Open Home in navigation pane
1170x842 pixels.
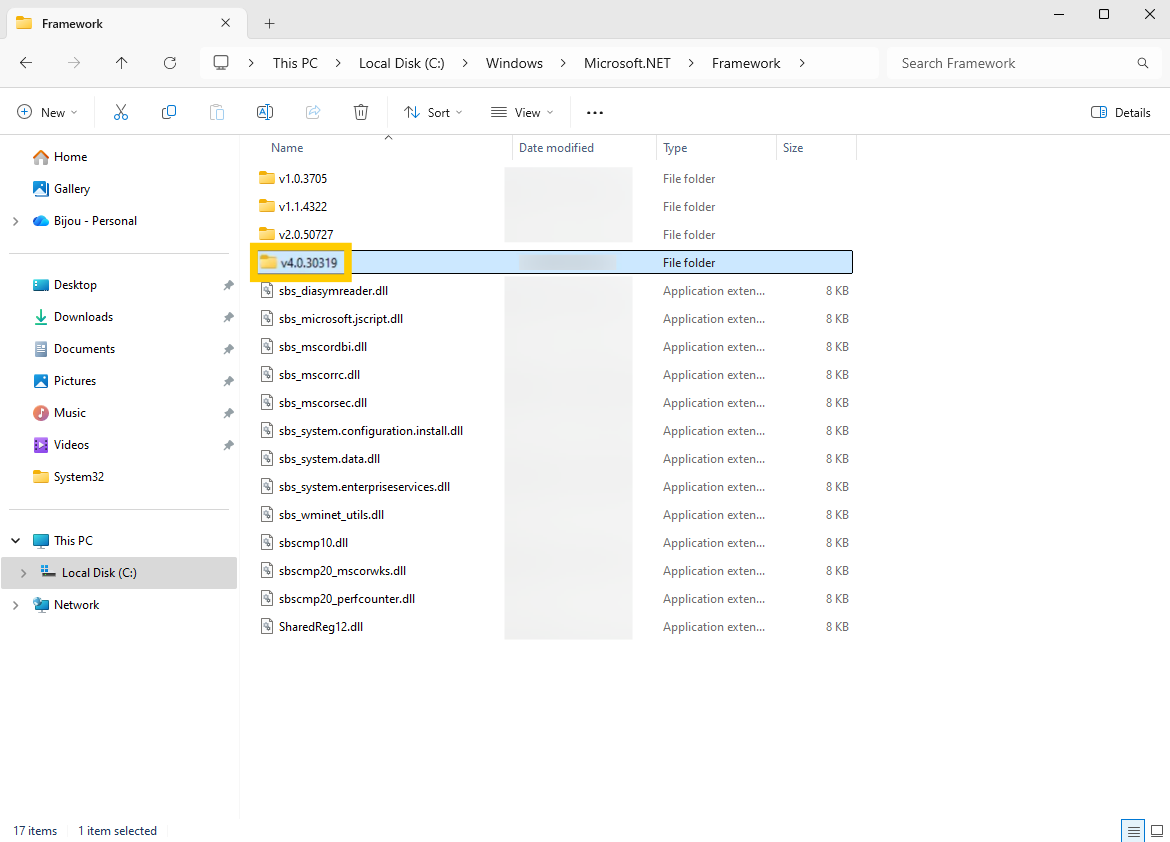click(x=70, y=157)
